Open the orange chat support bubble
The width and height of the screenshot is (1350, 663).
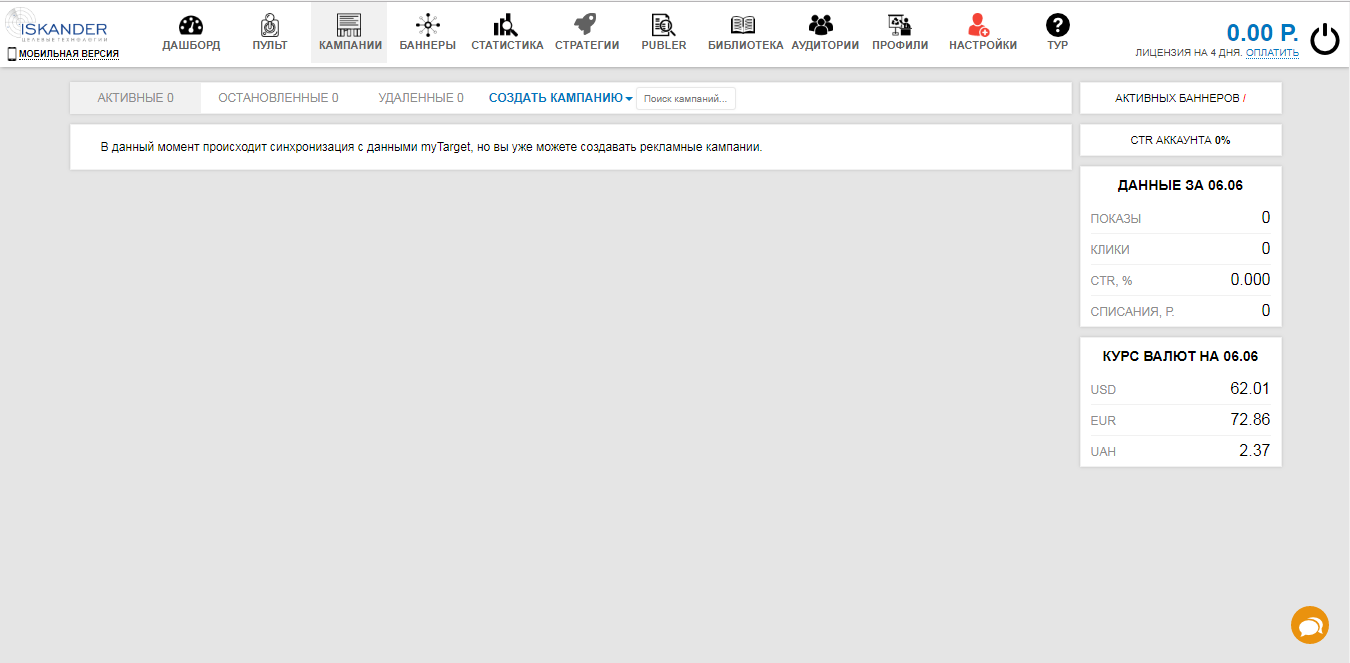coord(1310,625)
